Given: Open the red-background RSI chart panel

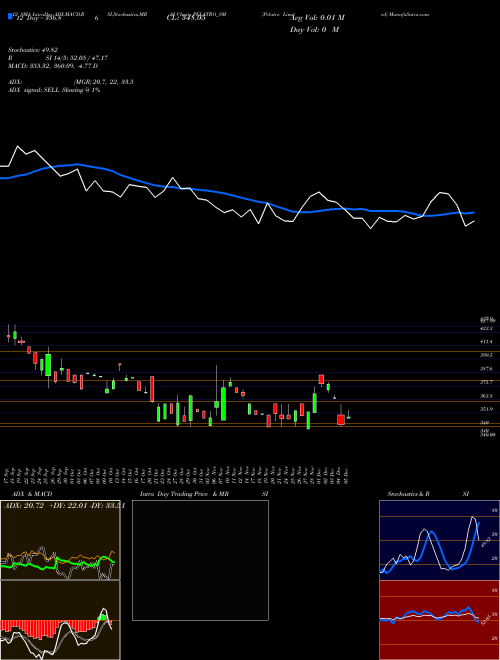Looking at the screenshot, I should [439, 620].
